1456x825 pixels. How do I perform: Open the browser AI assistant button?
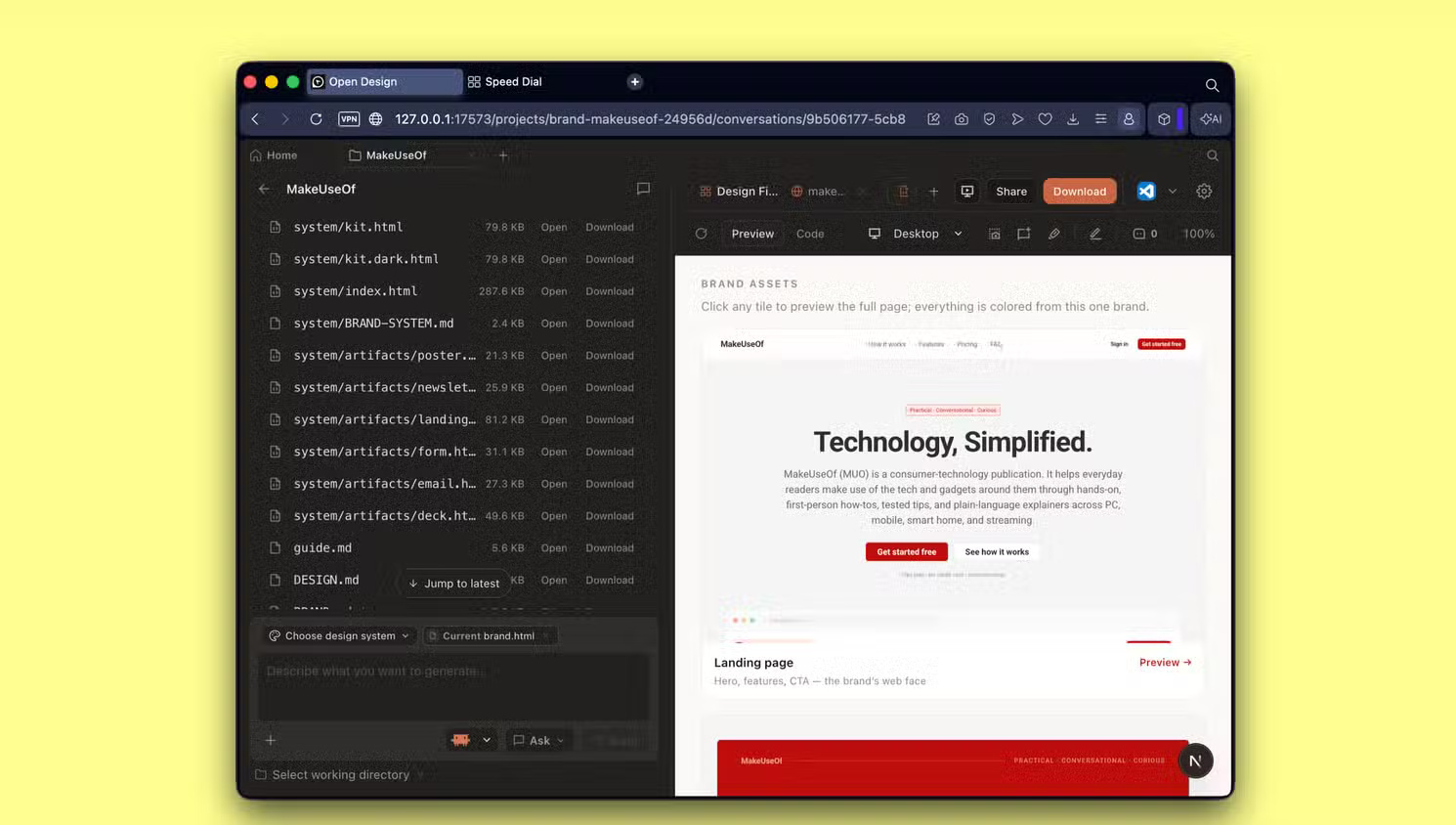[x=1211, y=119]
